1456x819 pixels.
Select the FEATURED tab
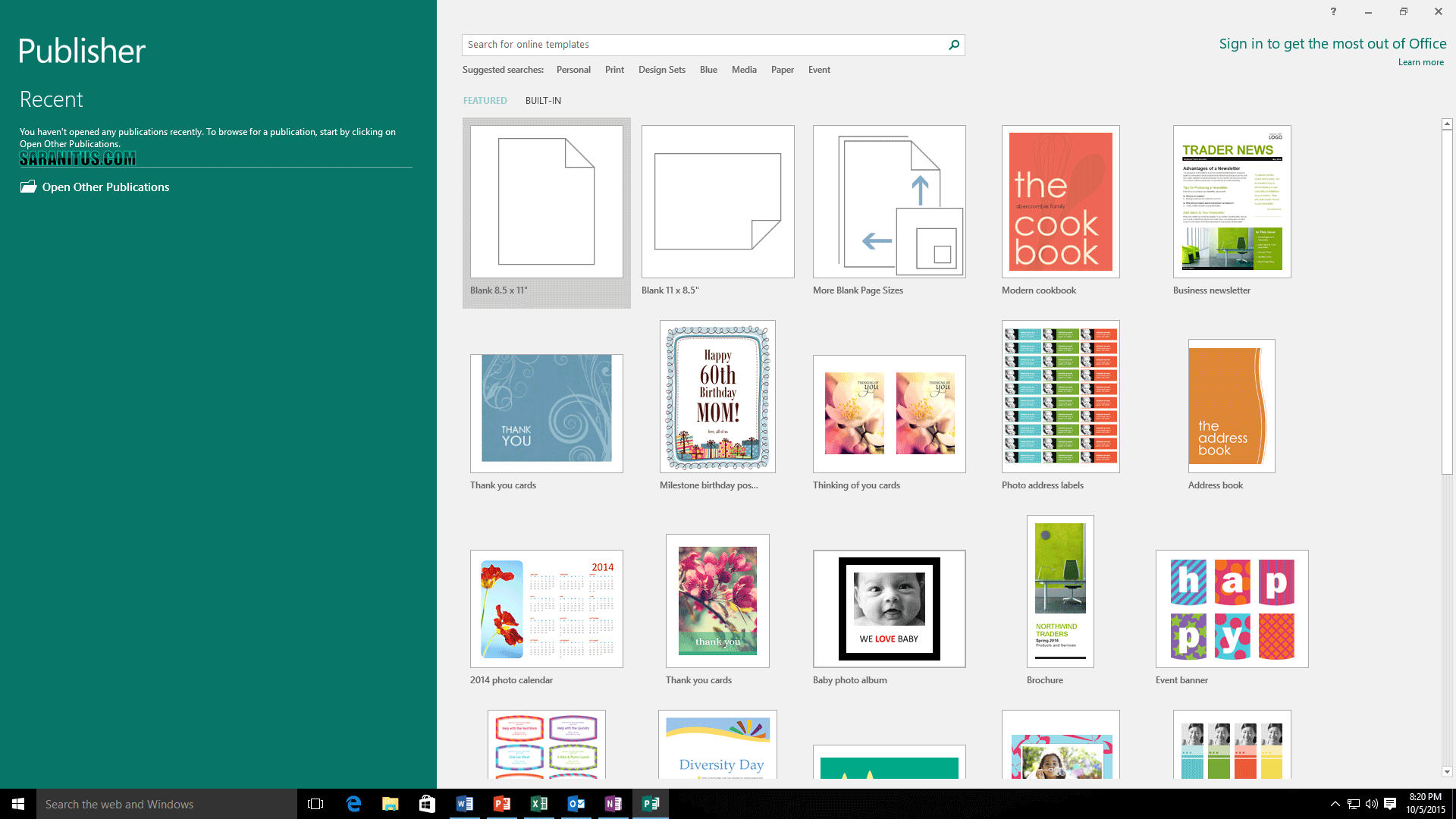click(485, 100)
